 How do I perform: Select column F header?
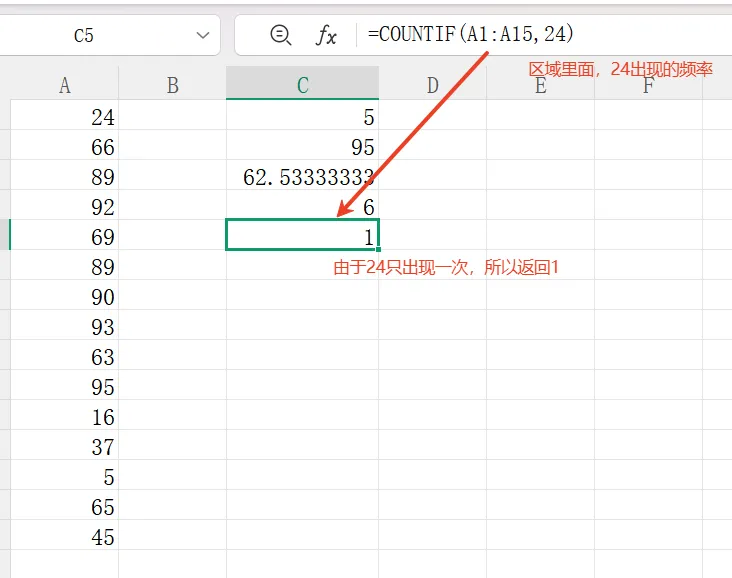click(648, 85)
